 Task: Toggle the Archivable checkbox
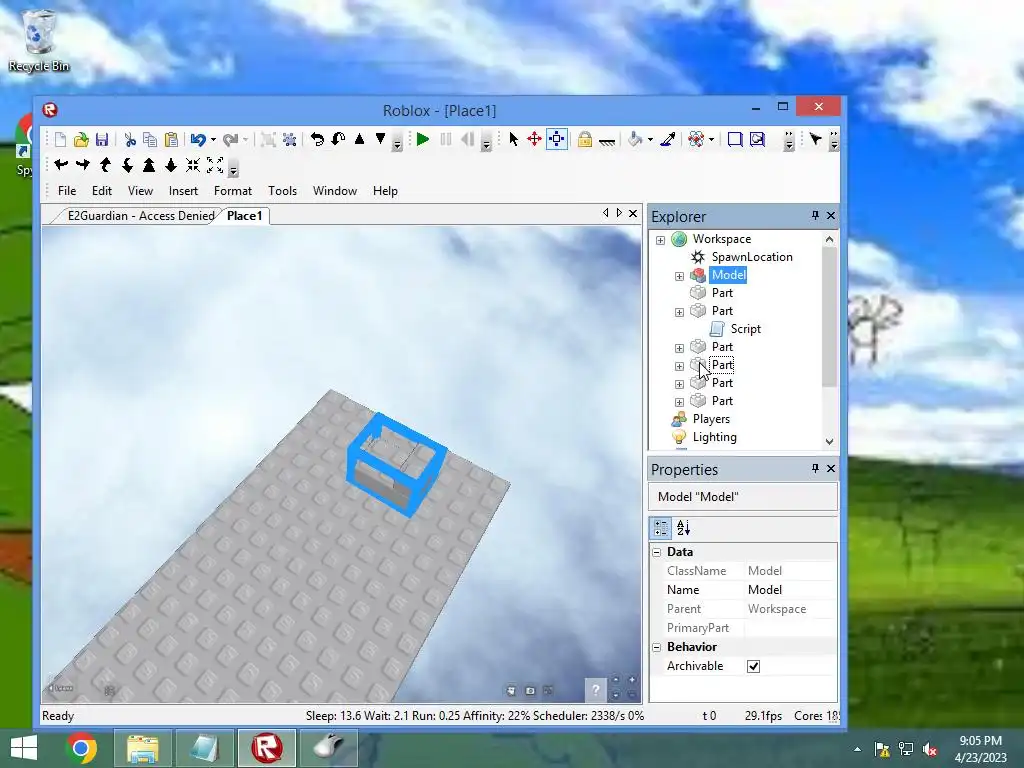pyautogui.click(x=754, y=666)
